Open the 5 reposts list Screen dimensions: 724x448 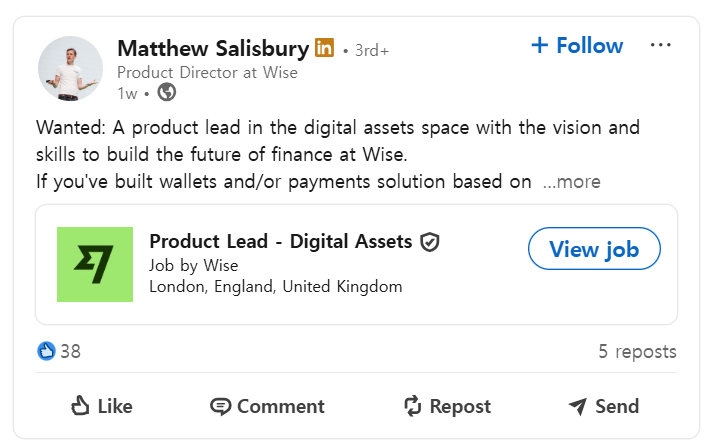pyautogui.click(x=637, y=351)
